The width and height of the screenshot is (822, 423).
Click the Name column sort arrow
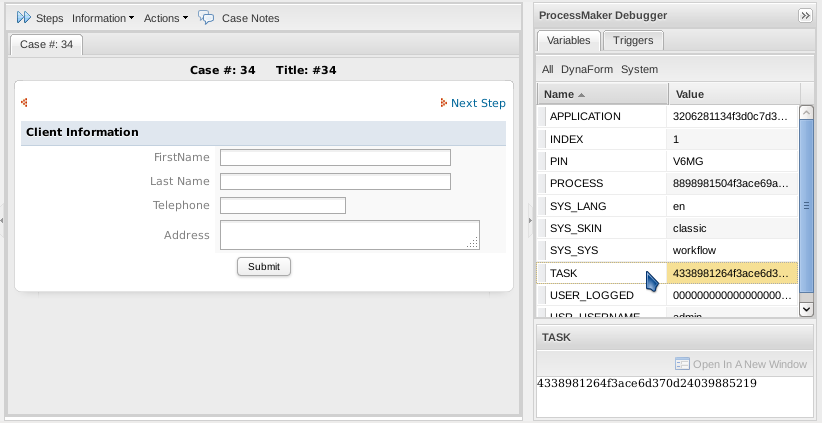click(x=582, y=94)
